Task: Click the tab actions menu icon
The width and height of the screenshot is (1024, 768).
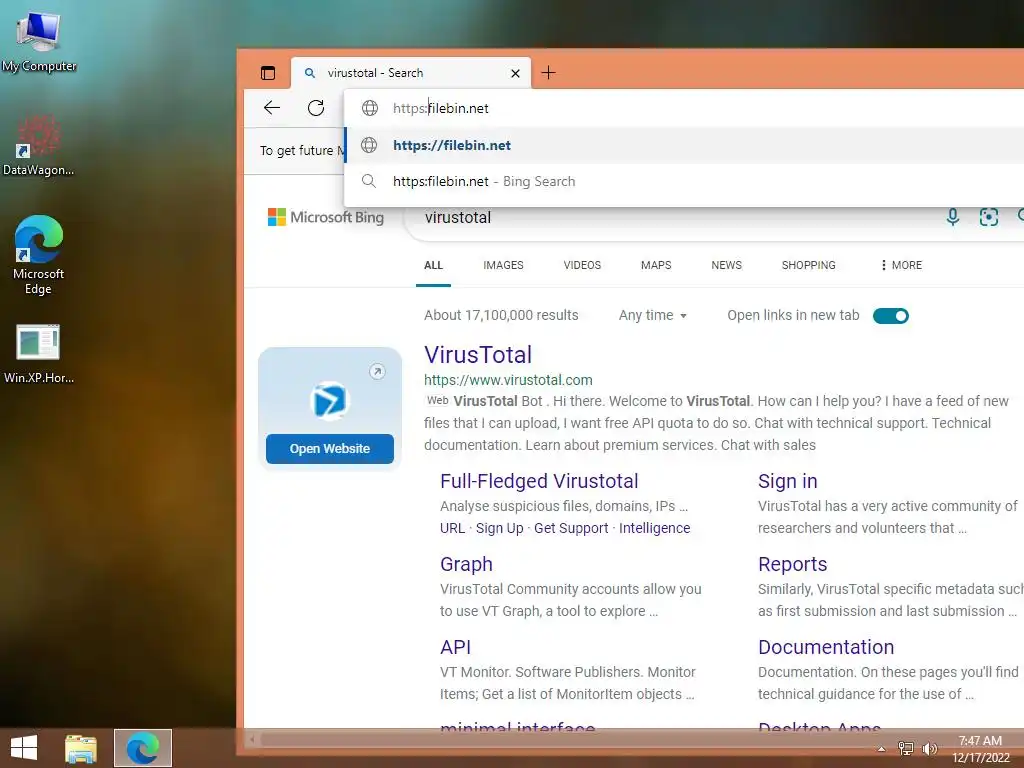Action: (268, 72)
